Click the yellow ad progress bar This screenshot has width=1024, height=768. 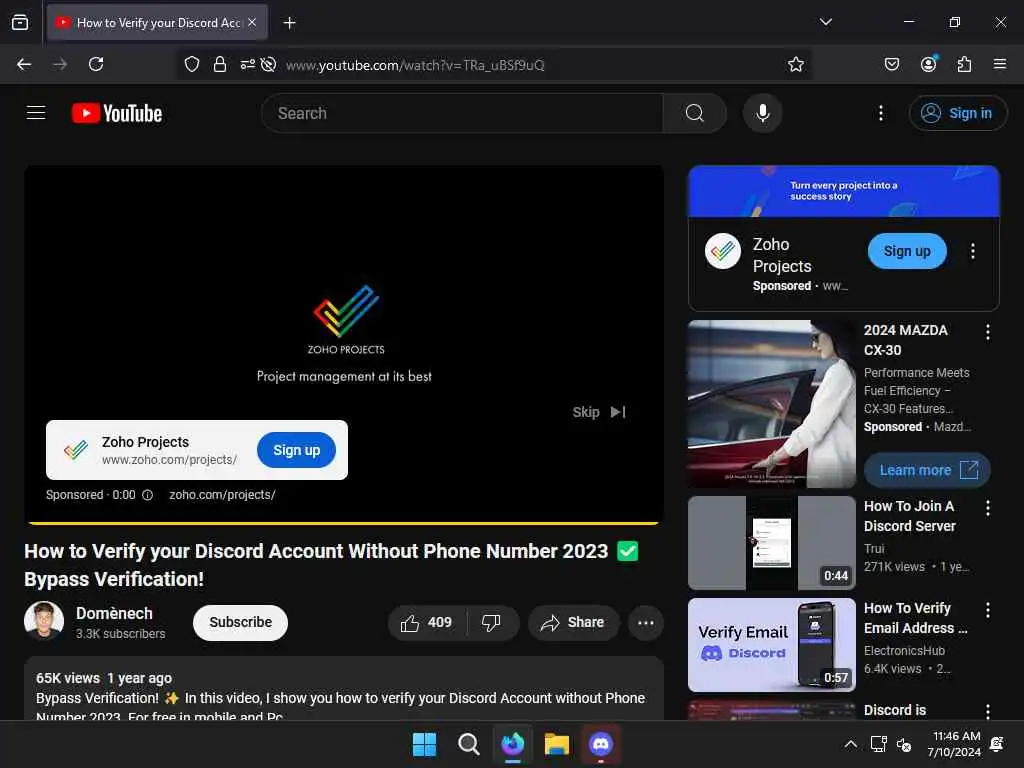(x=344, y=523)
